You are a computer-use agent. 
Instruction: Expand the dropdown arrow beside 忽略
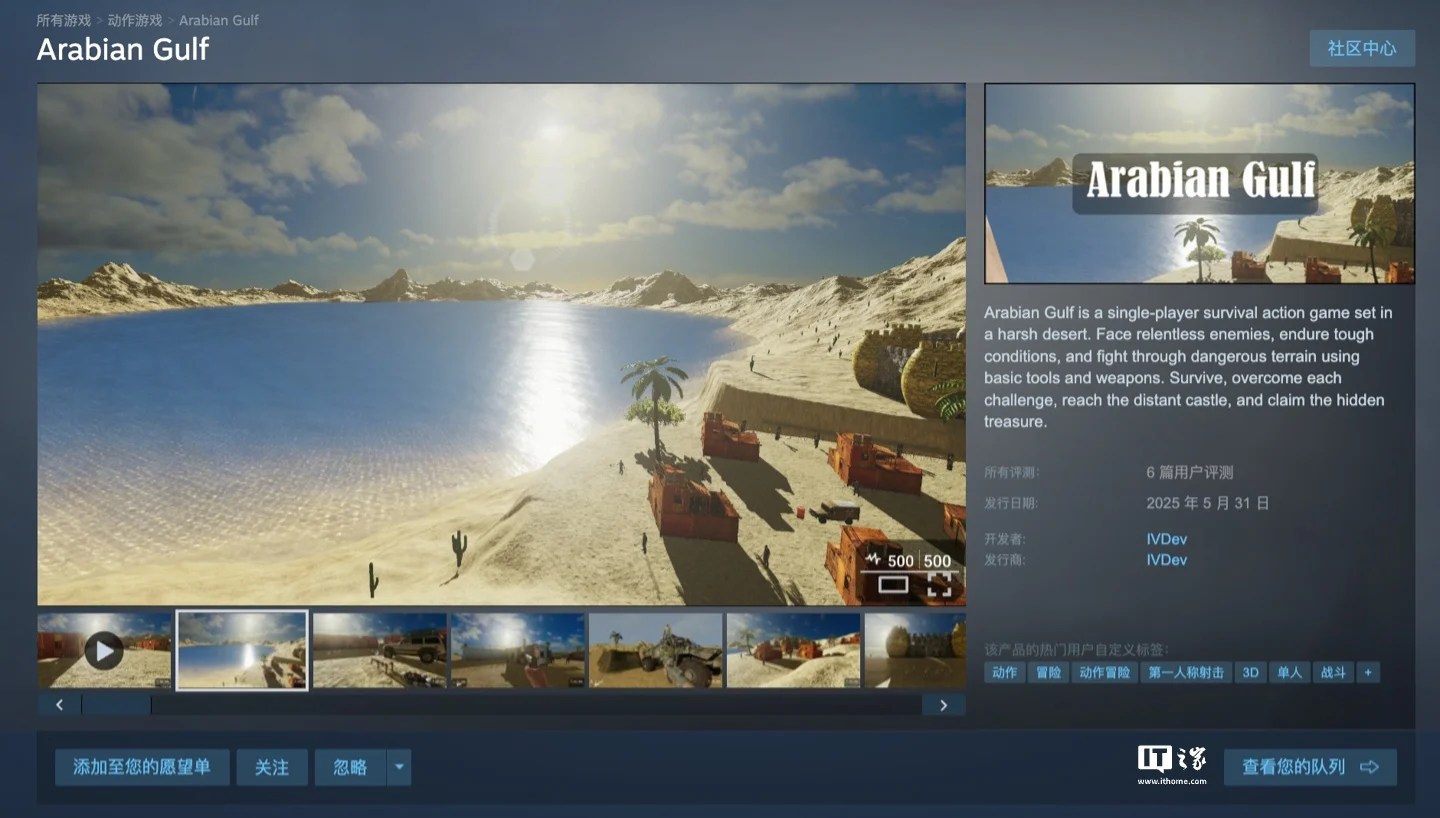399,767
